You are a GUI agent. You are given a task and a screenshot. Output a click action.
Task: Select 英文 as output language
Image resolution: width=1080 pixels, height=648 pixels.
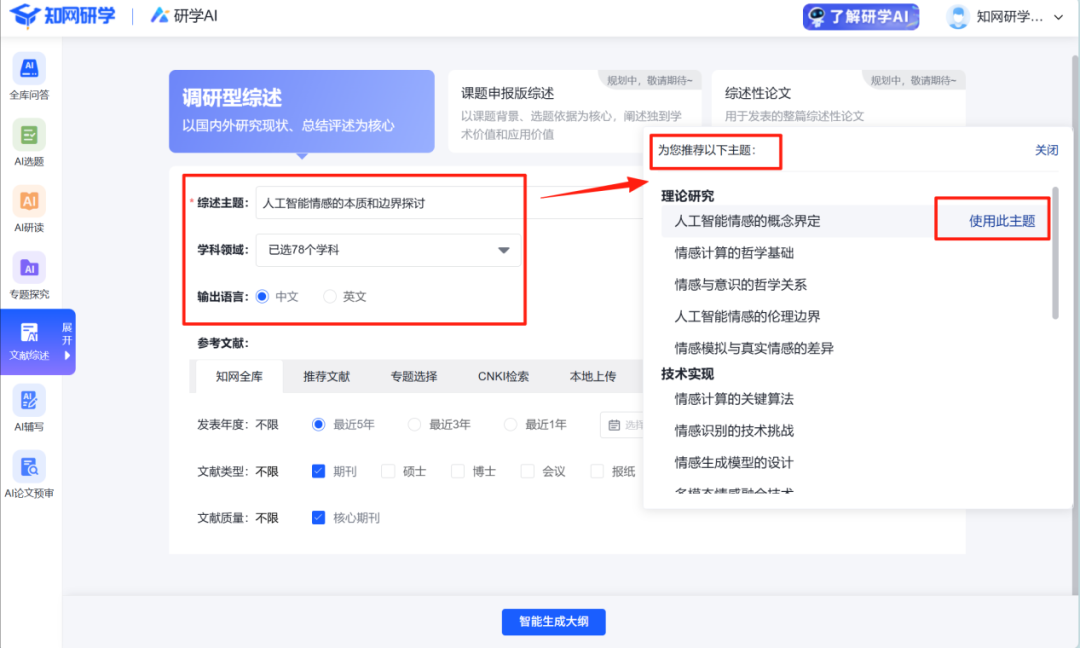(x=330, y=297)
